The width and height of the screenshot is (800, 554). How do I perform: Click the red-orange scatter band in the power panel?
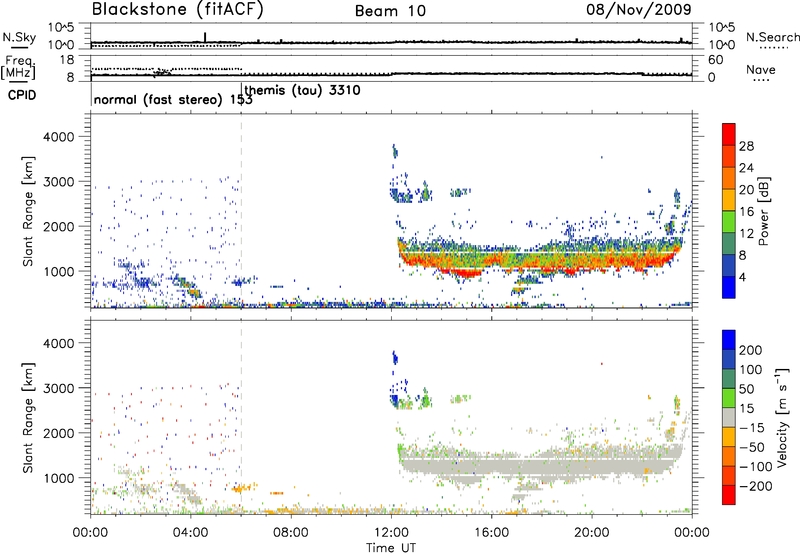tap(541, 261)
